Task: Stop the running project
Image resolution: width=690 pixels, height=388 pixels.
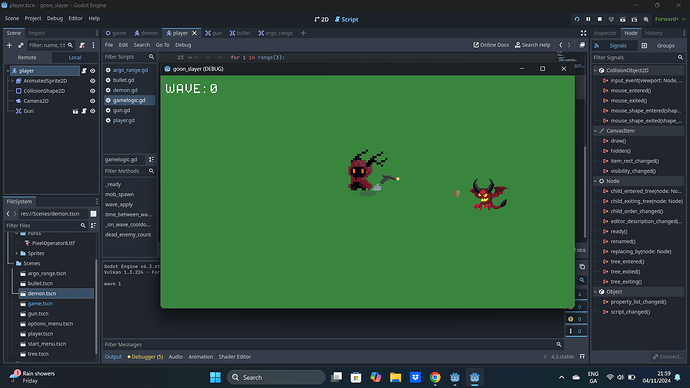Action: (600, 19)
